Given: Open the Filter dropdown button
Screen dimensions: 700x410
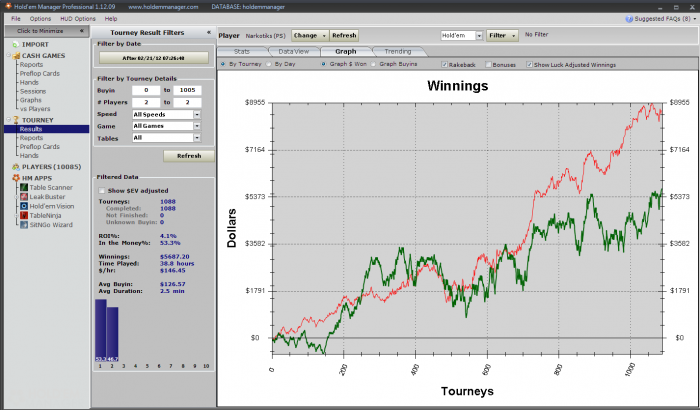Looking at the screenshot, I should pos(502,35).
